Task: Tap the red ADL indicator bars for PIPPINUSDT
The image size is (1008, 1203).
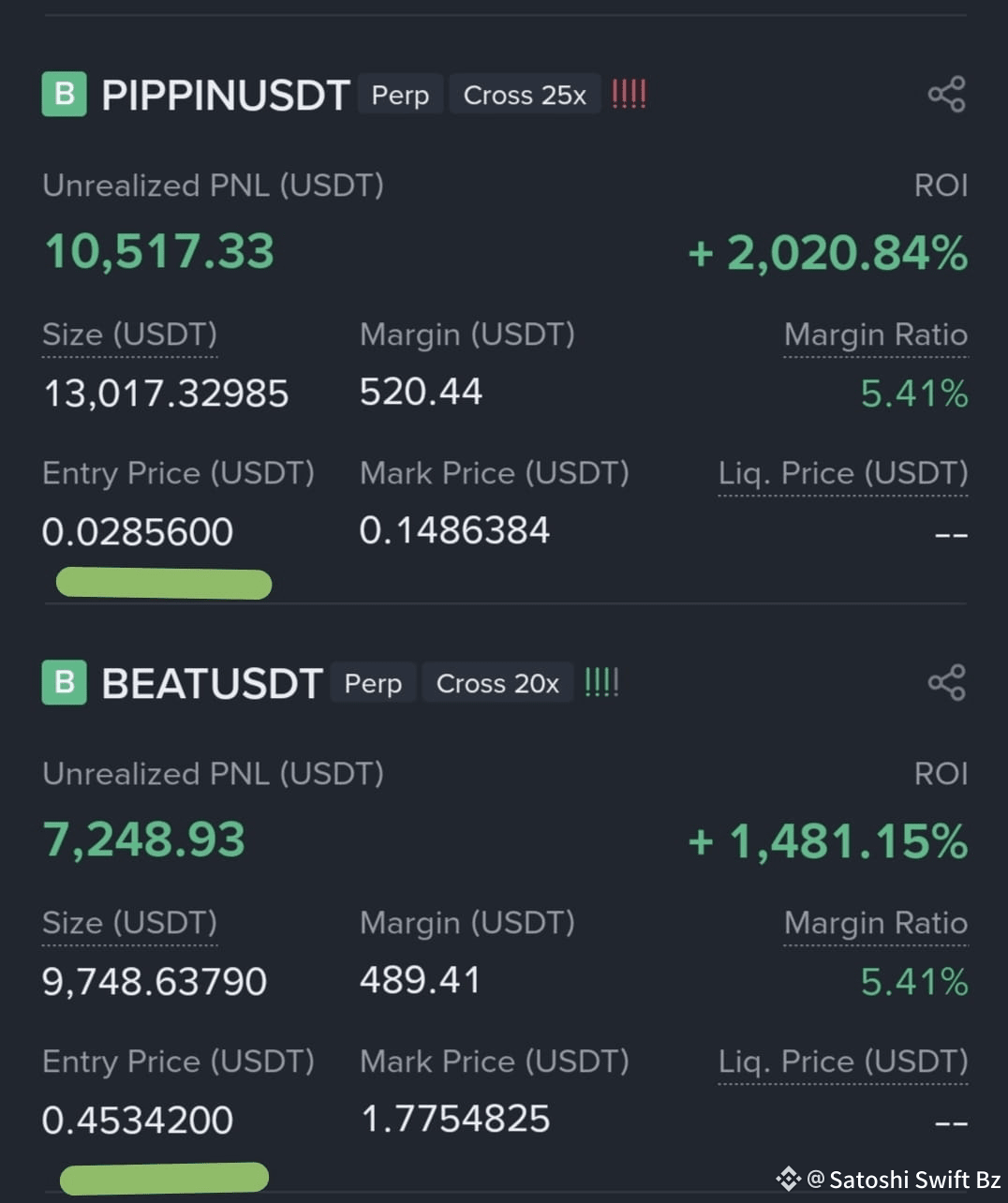Action: pos(629,95)
